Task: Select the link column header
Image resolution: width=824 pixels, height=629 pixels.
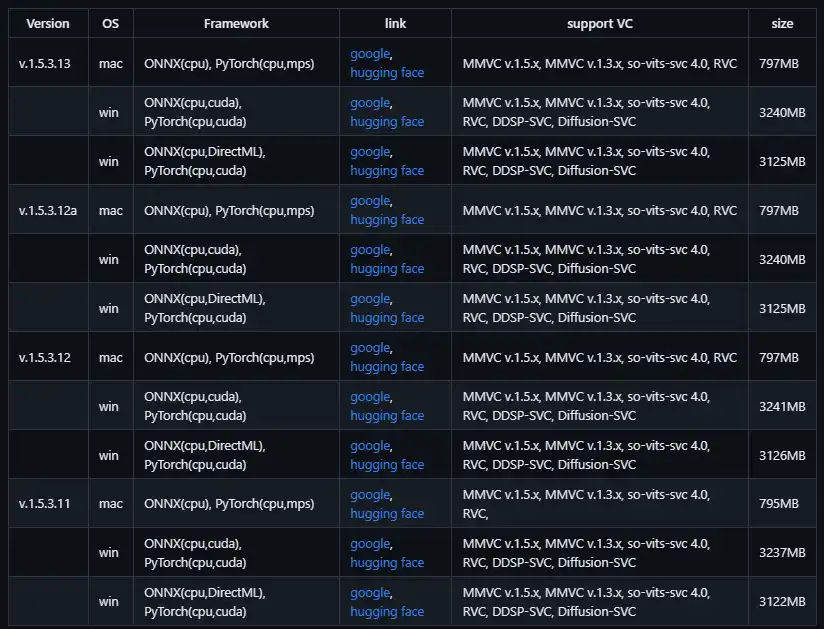Action: pos(395,24)
